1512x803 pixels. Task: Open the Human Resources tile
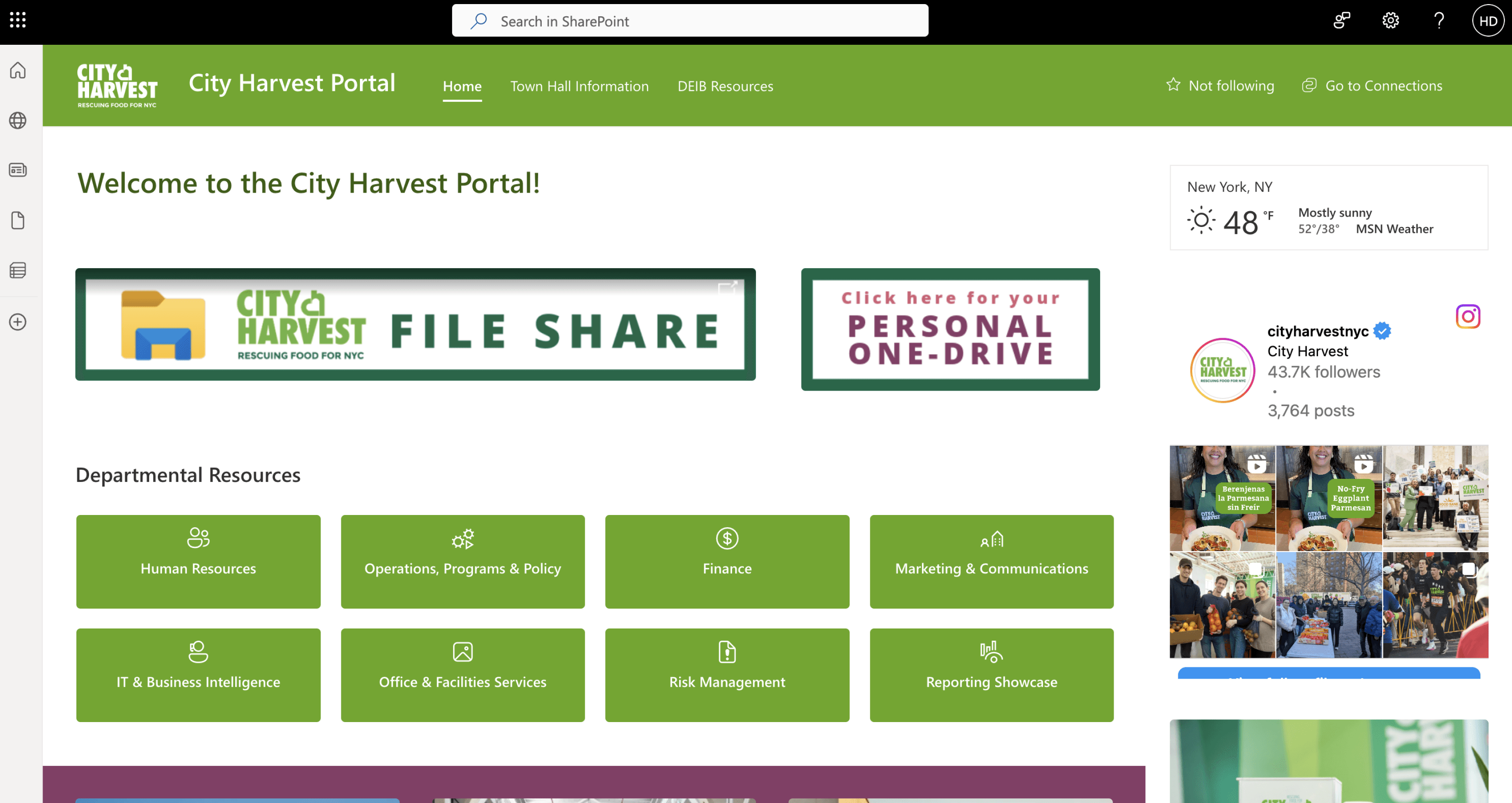coord(198,561)
